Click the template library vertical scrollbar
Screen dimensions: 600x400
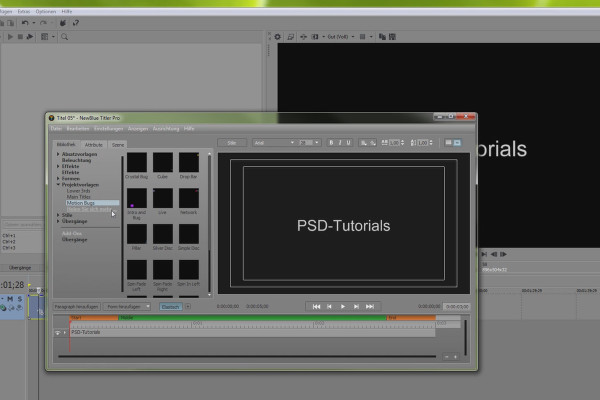point(209,224)
